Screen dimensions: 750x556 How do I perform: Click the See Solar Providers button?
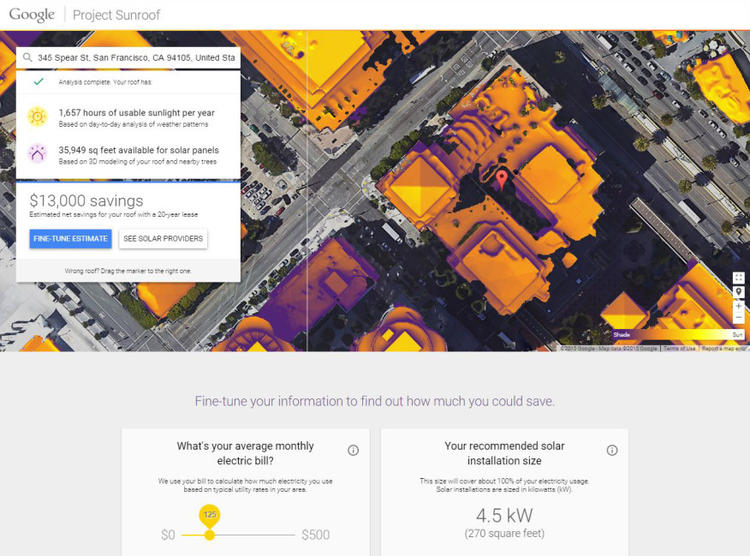click(x=163, y=239)
